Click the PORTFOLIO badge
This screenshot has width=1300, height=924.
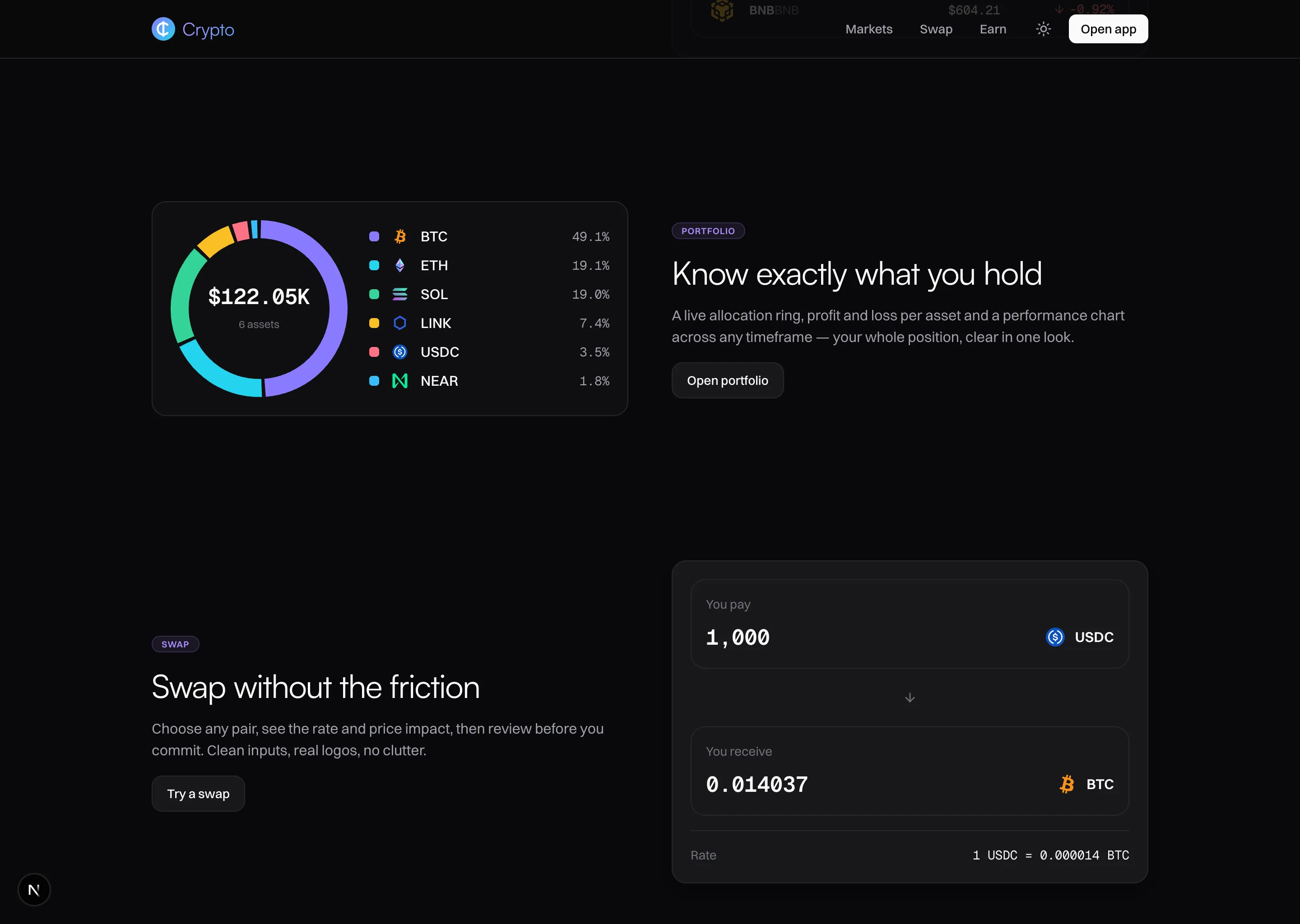coord(708,231)
